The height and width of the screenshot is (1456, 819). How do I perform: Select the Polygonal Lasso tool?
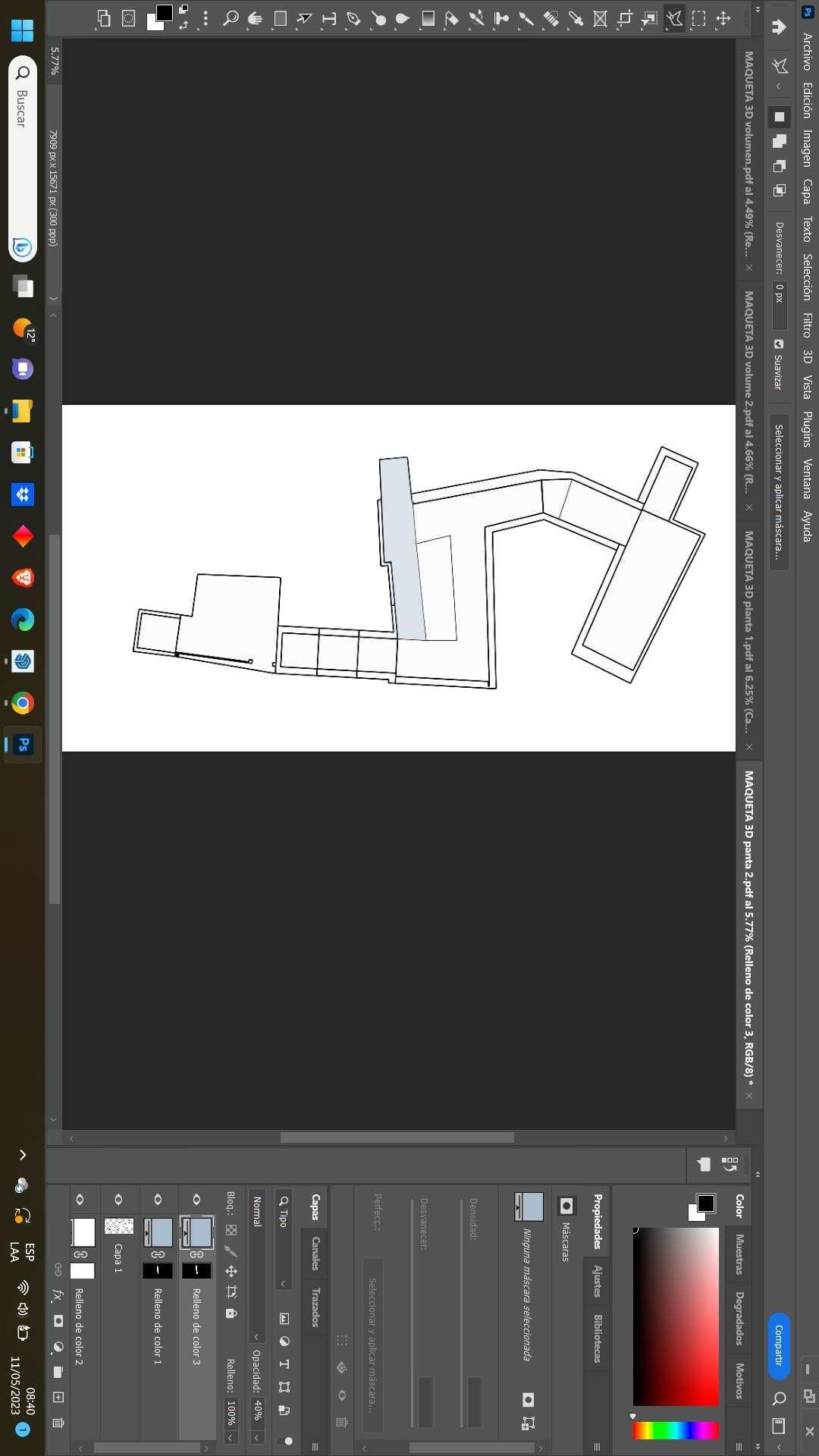(x=674, y=18)
